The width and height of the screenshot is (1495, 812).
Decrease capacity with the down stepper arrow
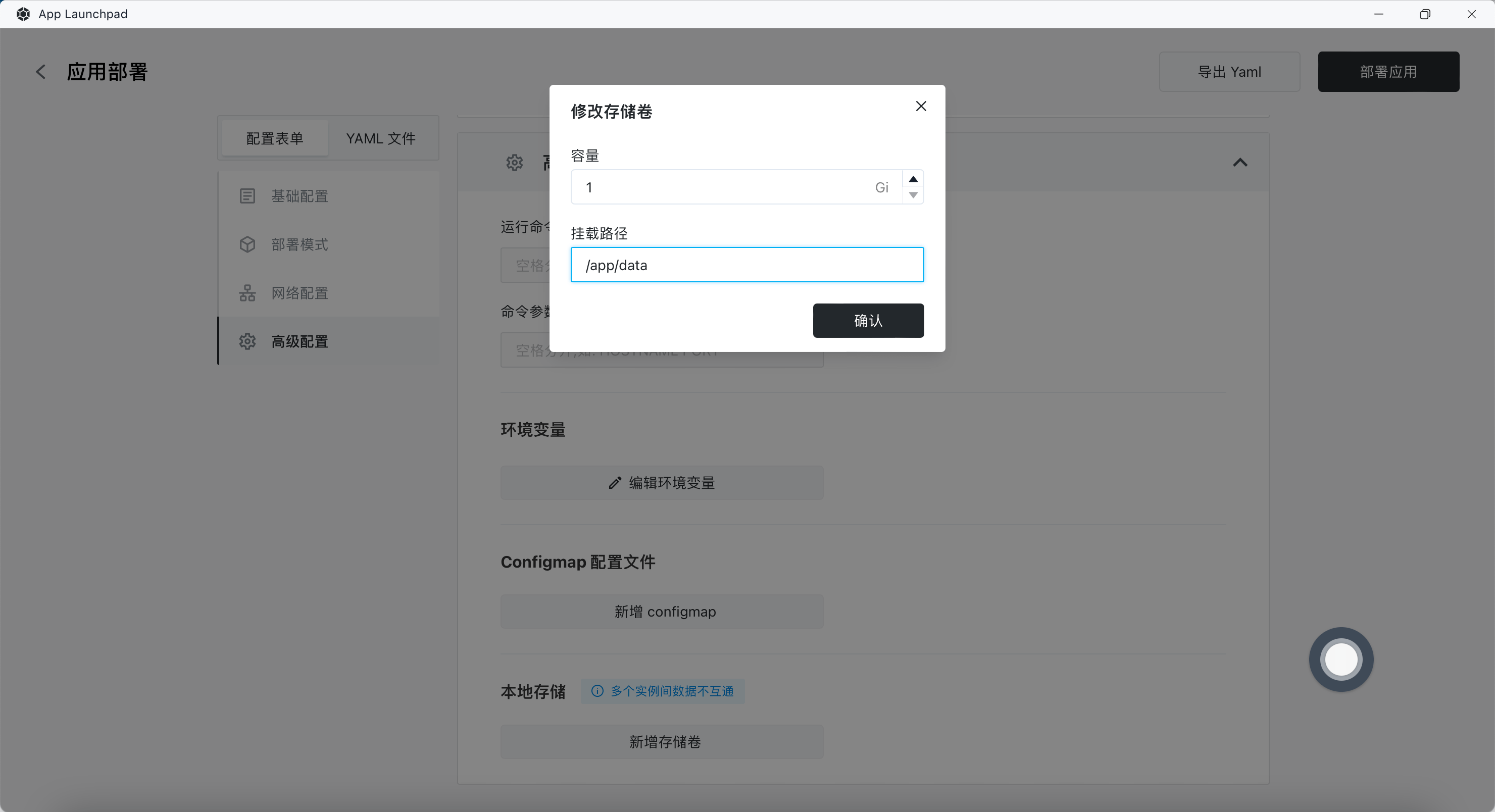pos(913,195)
